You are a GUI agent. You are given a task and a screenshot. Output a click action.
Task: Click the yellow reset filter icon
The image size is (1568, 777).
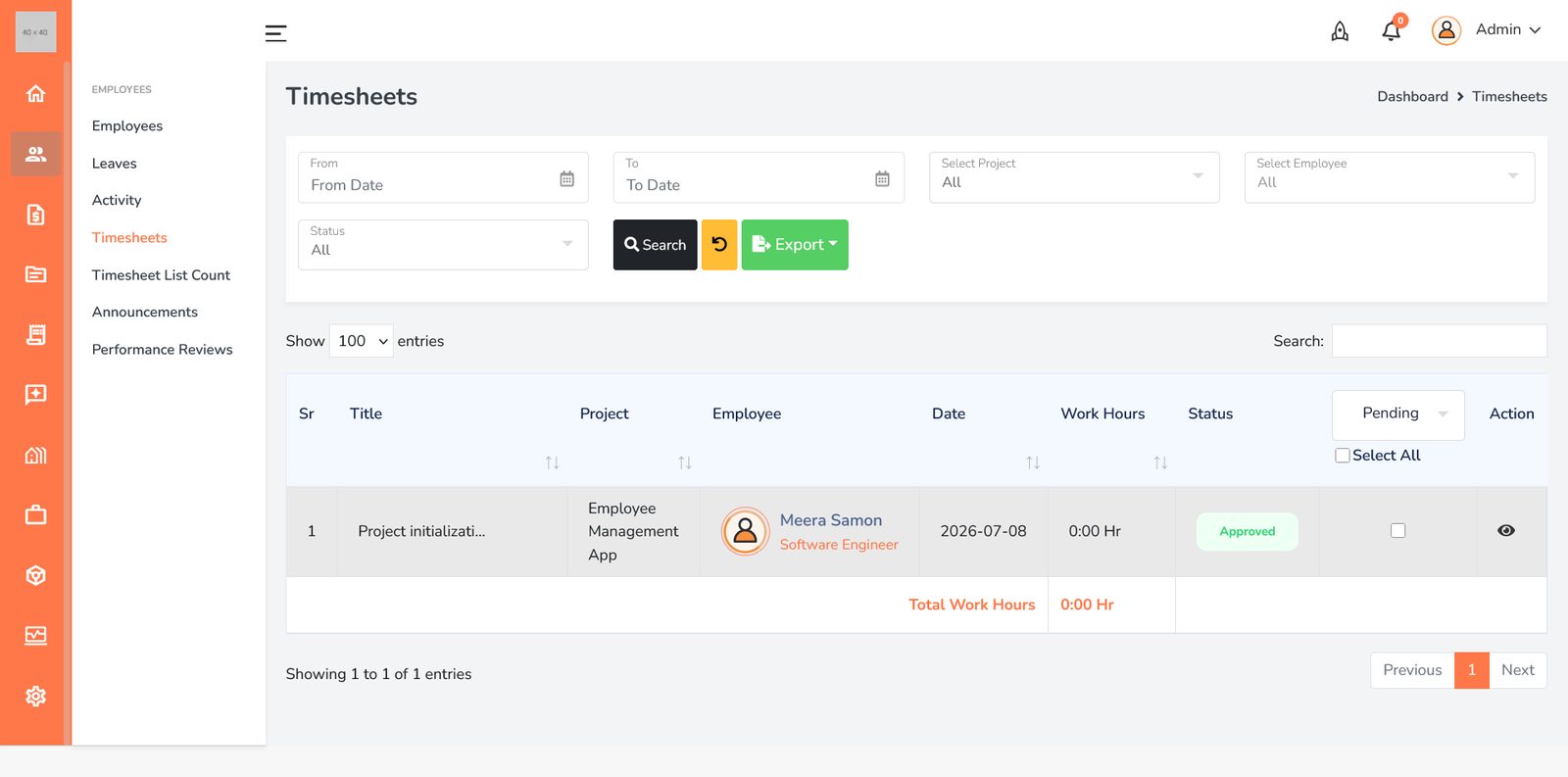tap(719, 245)
